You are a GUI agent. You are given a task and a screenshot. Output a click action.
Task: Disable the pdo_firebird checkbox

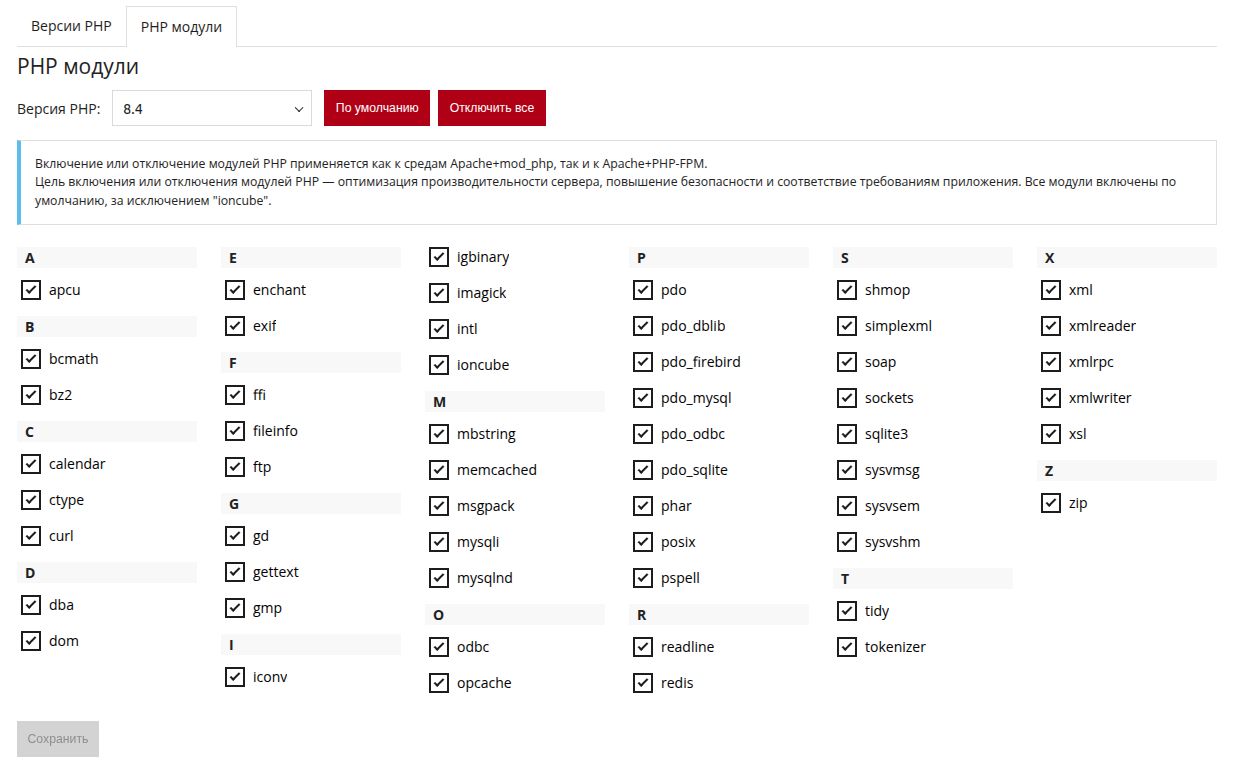643,362
